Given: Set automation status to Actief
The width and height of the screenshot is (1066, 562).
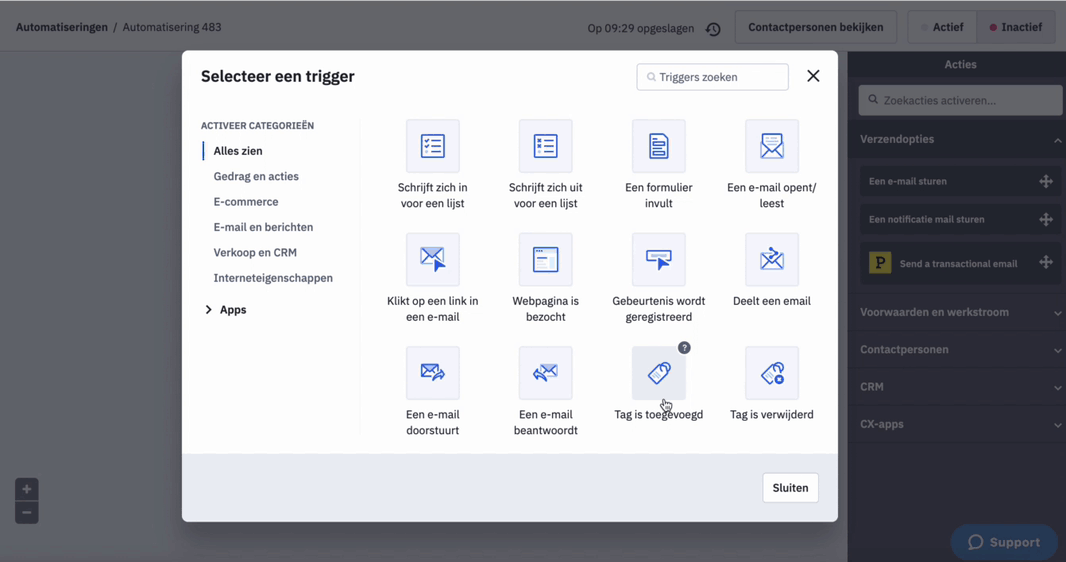Looking at the screenshot, I should click(942, 27).
